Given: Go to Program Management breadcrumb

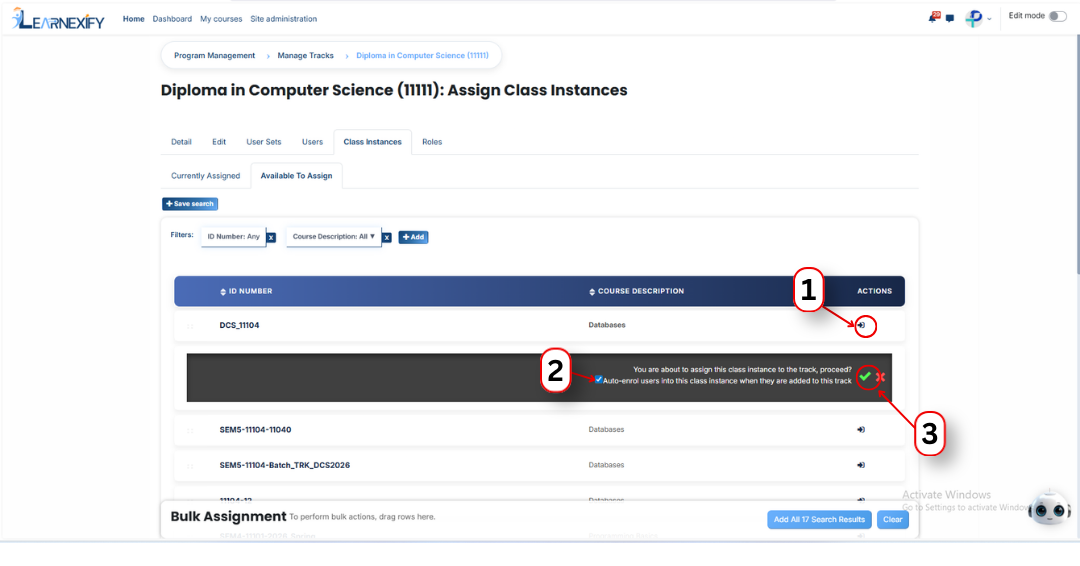Looking at the screenshot, I should [x=214, y=56].
